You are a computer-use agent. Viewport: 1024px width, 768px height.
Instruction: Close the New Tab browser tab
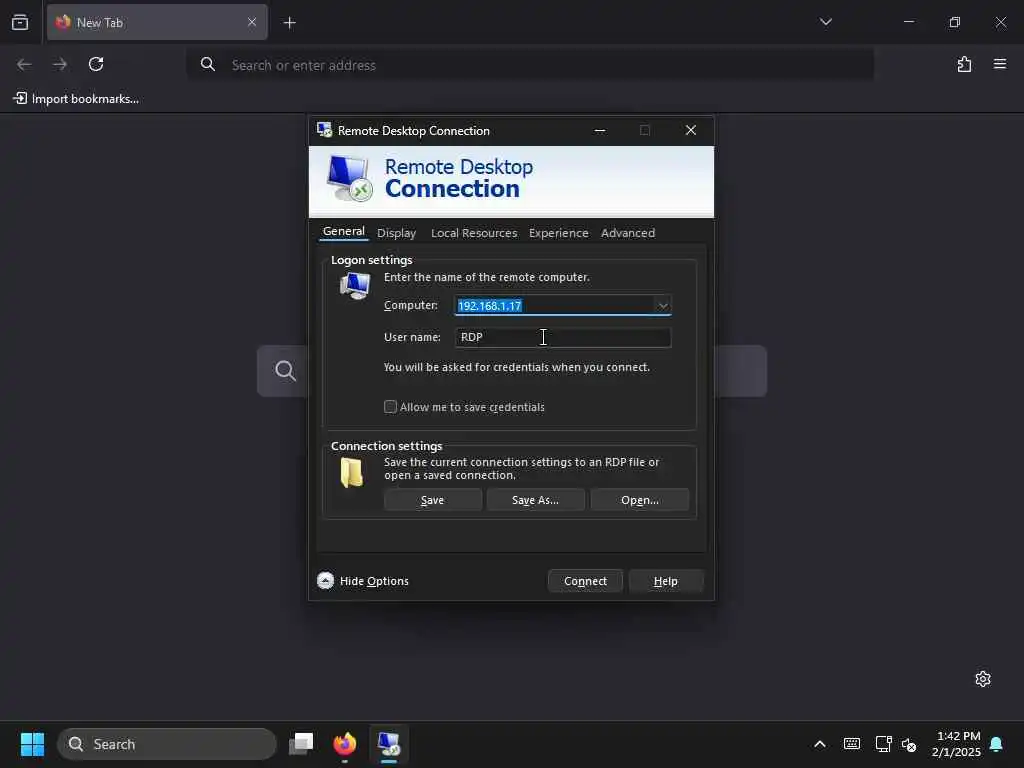point(252,22)
